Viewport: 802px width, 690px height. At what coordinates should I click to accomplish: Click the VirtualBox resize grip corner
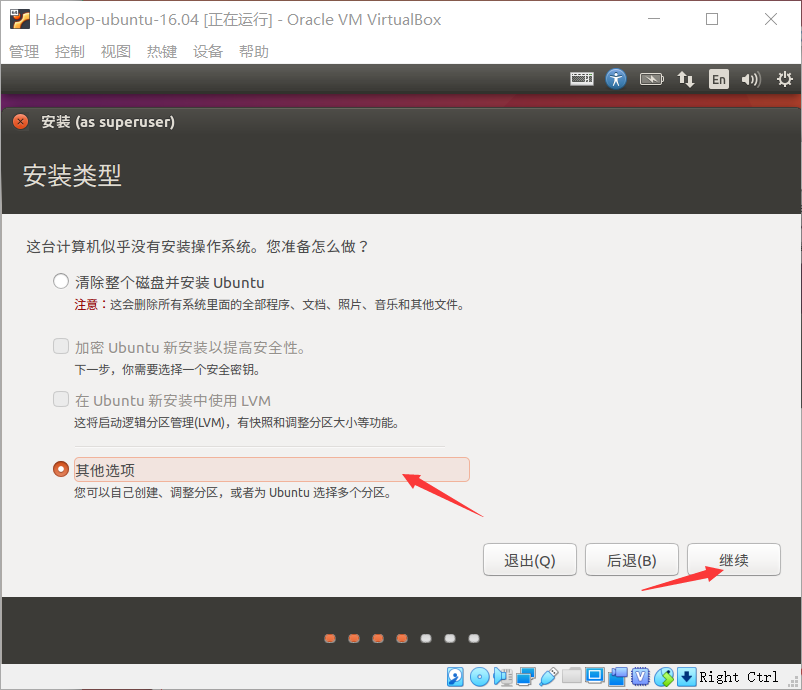coord(794,682)
